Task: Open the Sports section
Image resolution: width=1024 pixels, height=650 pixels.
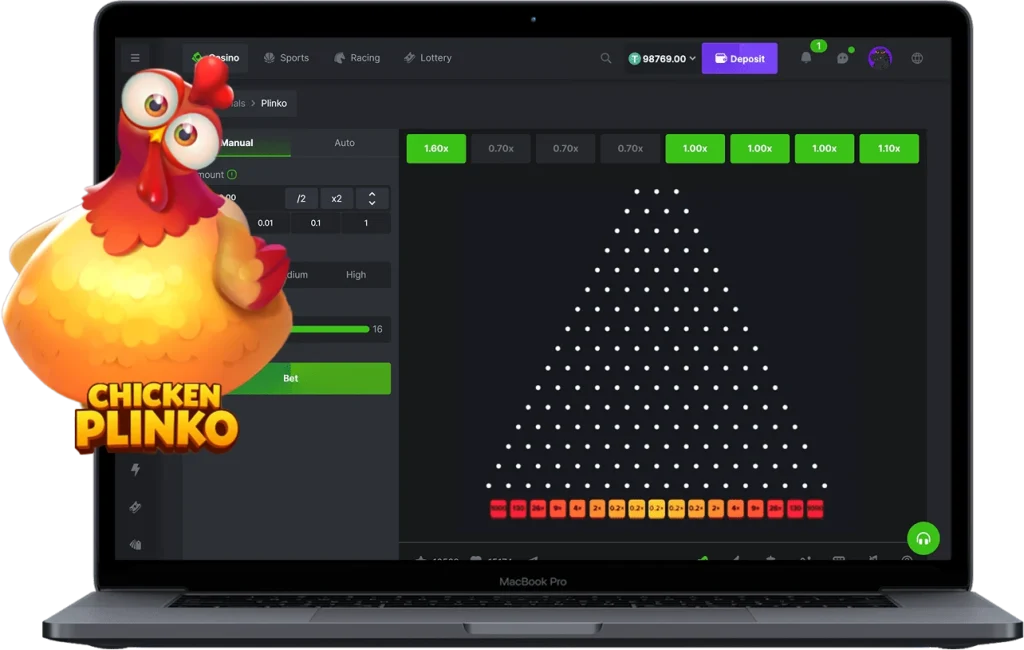Action: [x=287, y=57]
